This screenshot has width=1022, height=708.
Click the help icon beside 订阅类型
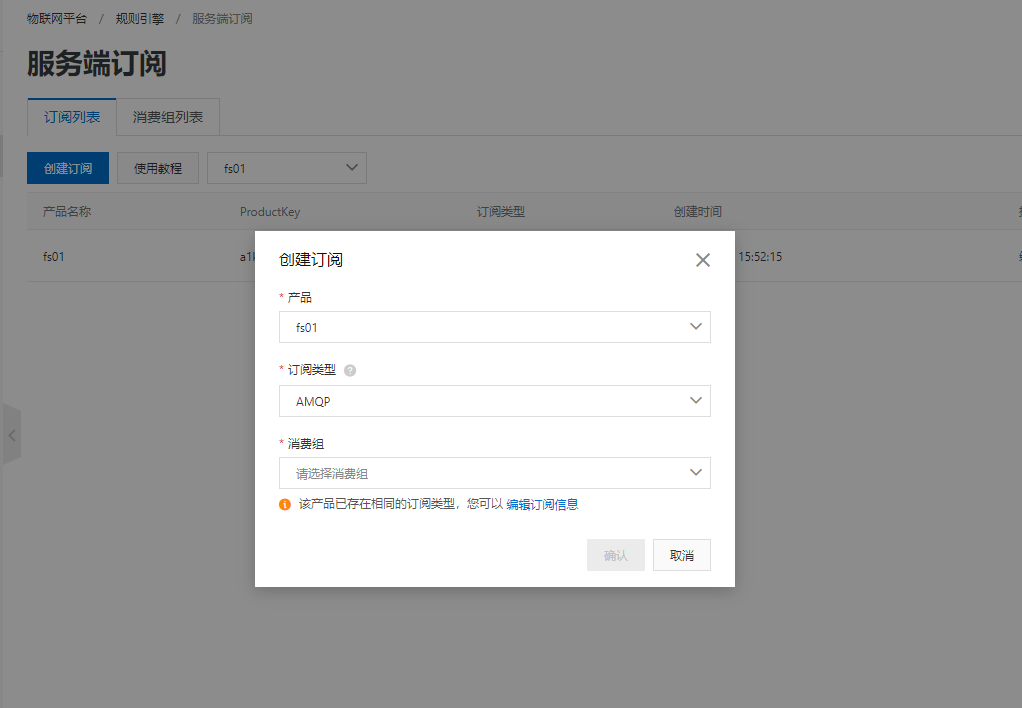(x=350, y=370)
